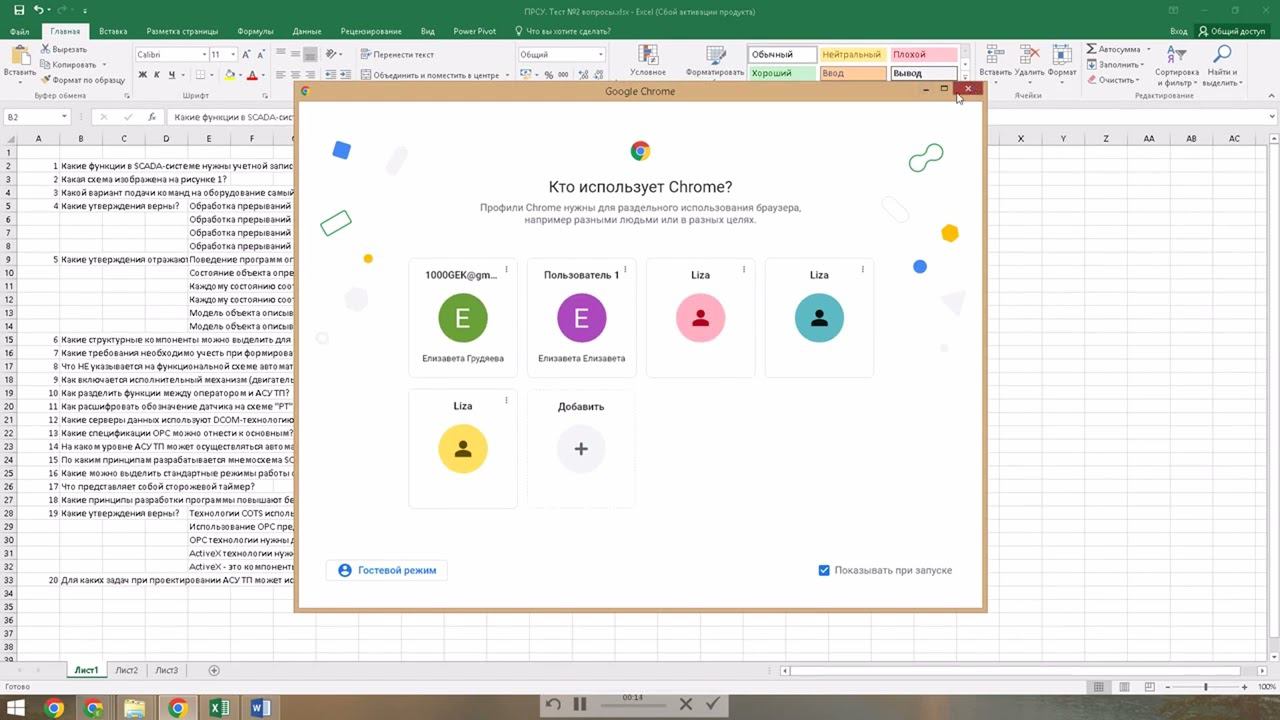Click the fill color bucket icon

click(x=230, y=75)
